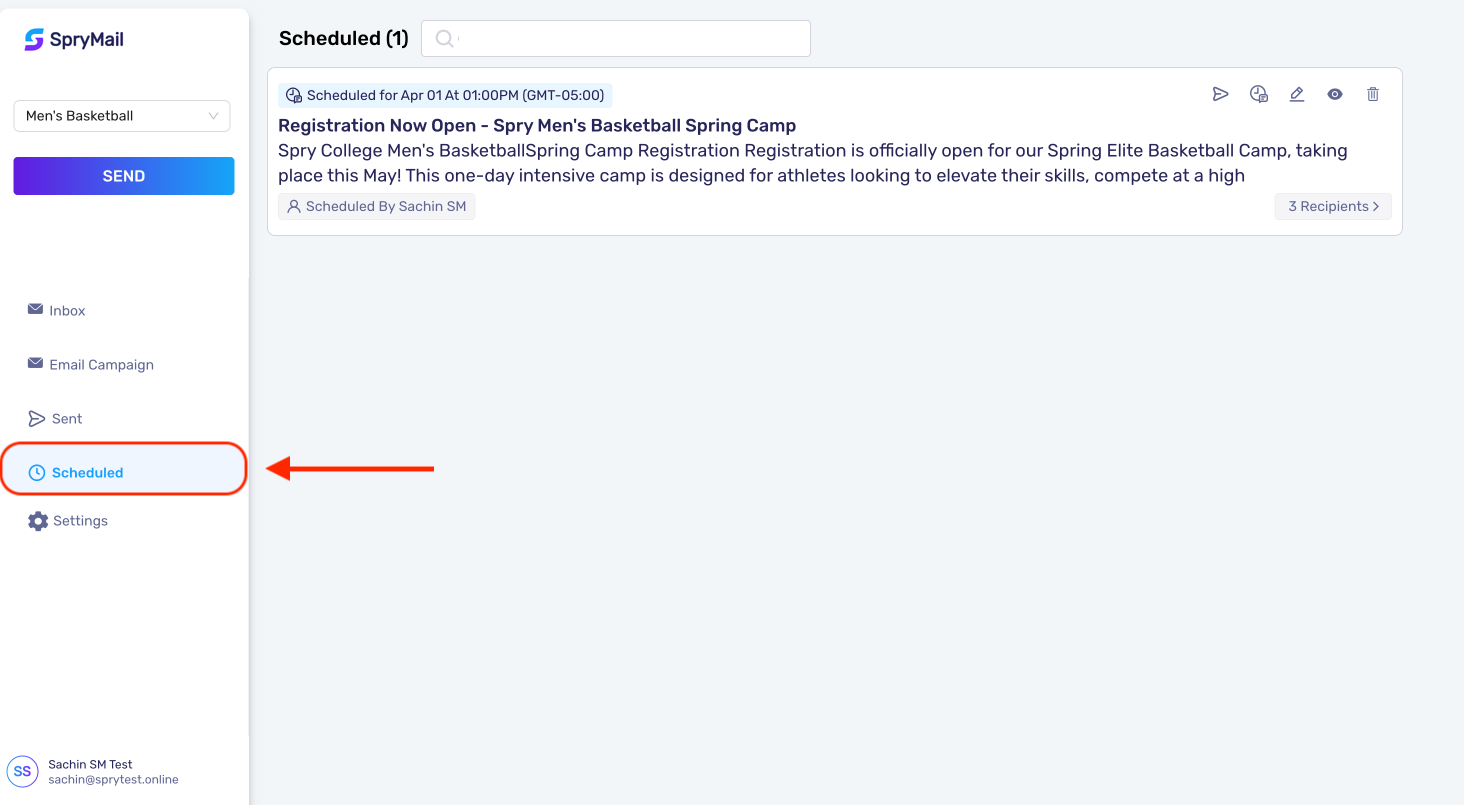Reschedule the email via clock icon
Screen dimensions: 1464x805
point(1259,94)
